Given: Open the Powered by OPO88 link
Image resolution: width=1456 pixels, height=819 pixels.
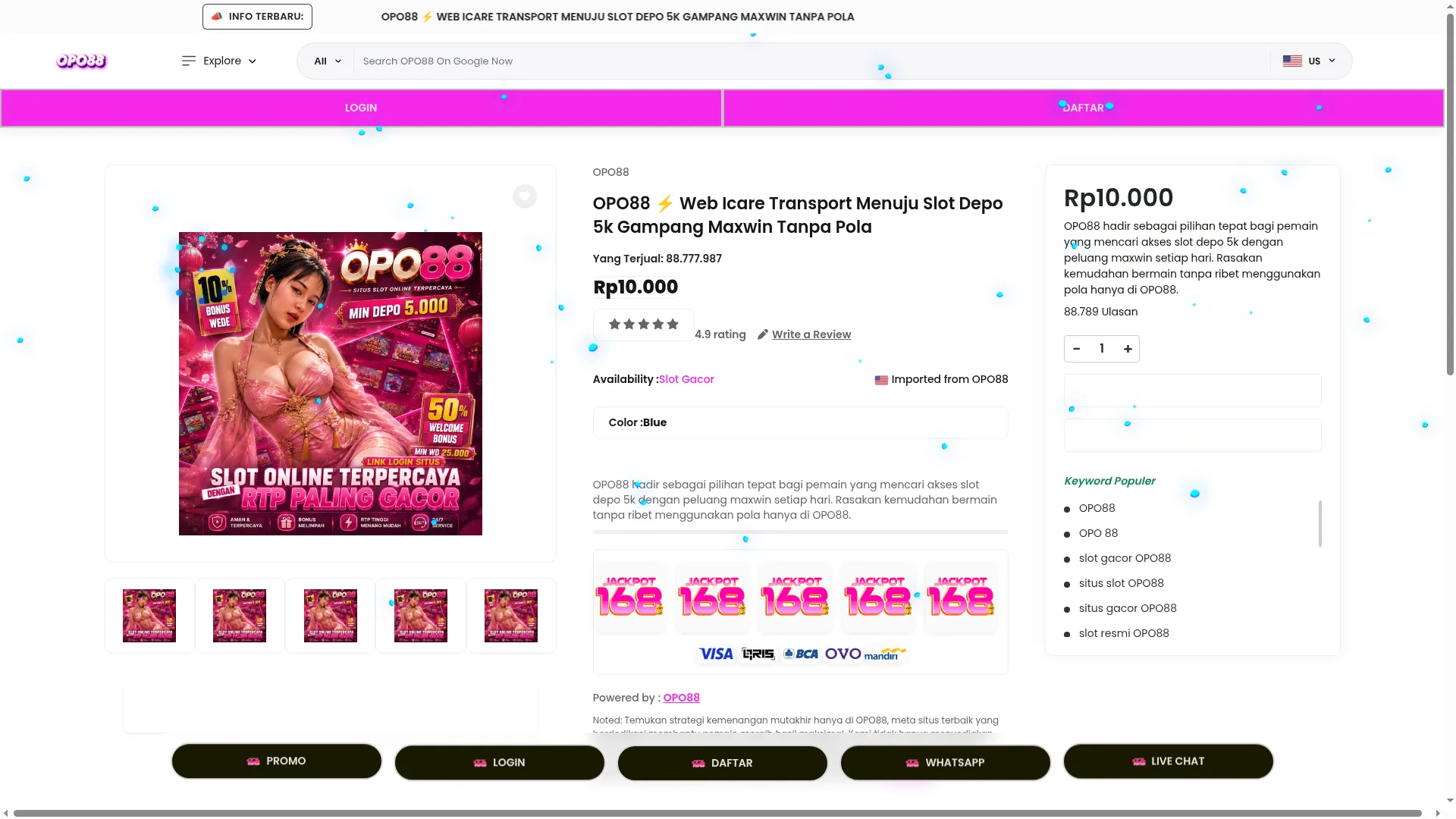Looking at the screenshot, I should [x=682, y=698].
